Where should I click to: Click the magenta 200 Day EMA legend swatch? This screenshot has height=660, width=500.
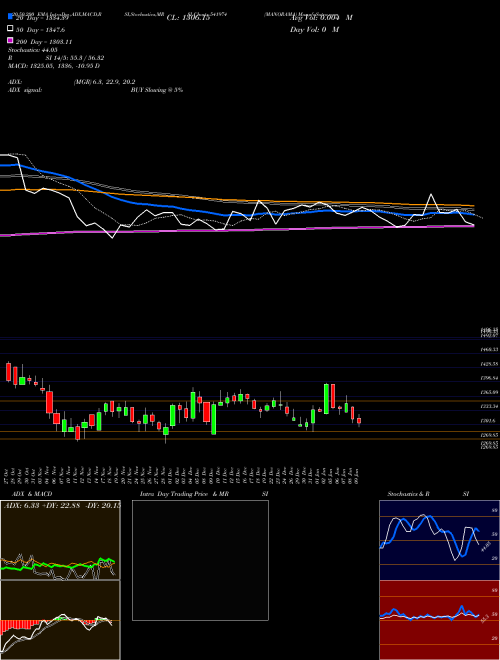point(11,40)
